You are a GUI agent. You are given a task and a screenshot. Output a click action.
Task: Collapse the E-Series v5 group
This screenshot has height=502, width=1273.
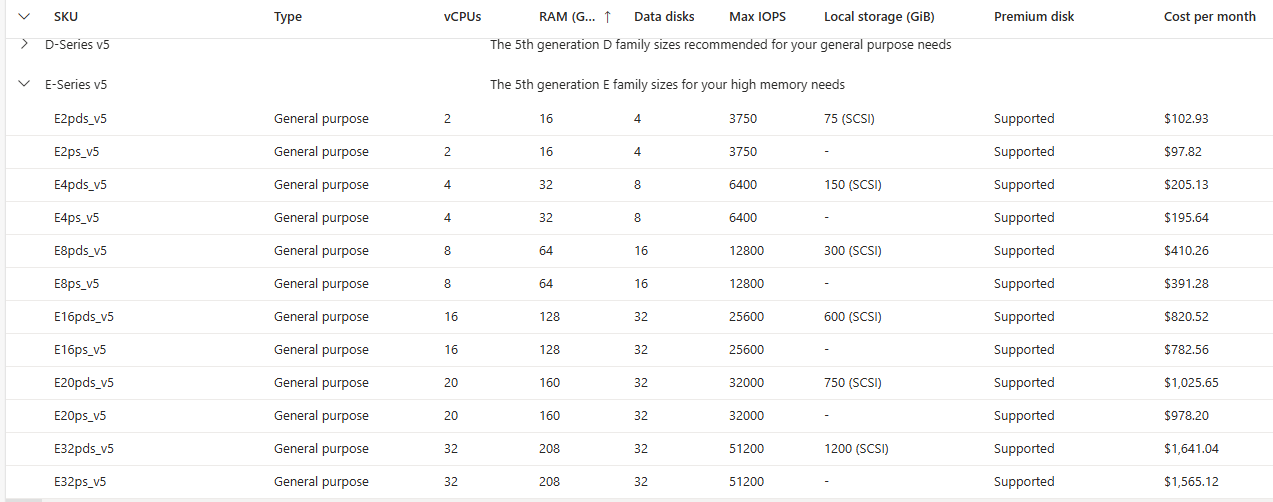pyautogui.click(x=24, y=85)
